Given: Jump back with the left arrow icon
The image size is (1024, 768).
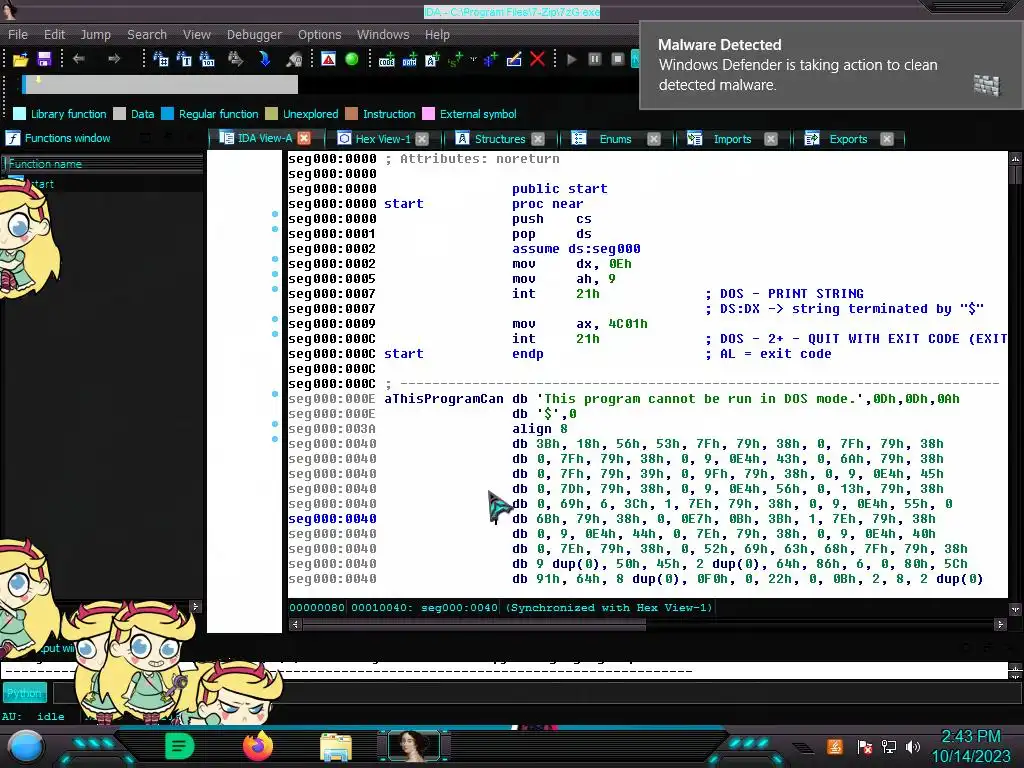Looking at the screenshot, I should (79, 59).
